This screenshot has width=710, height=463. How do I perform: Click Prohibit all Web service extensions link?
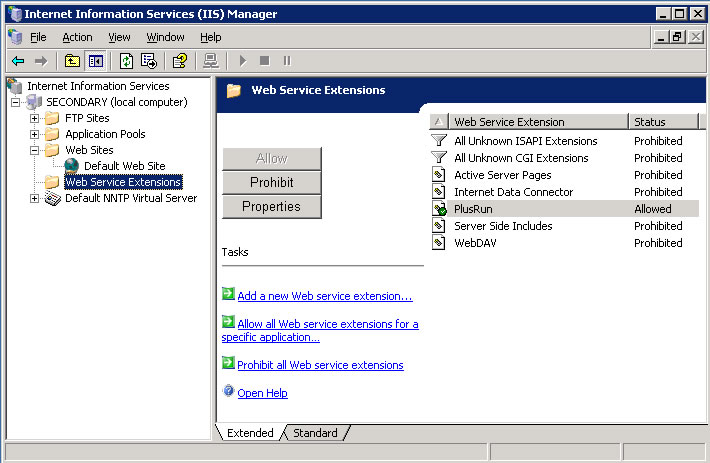point(320,365)
